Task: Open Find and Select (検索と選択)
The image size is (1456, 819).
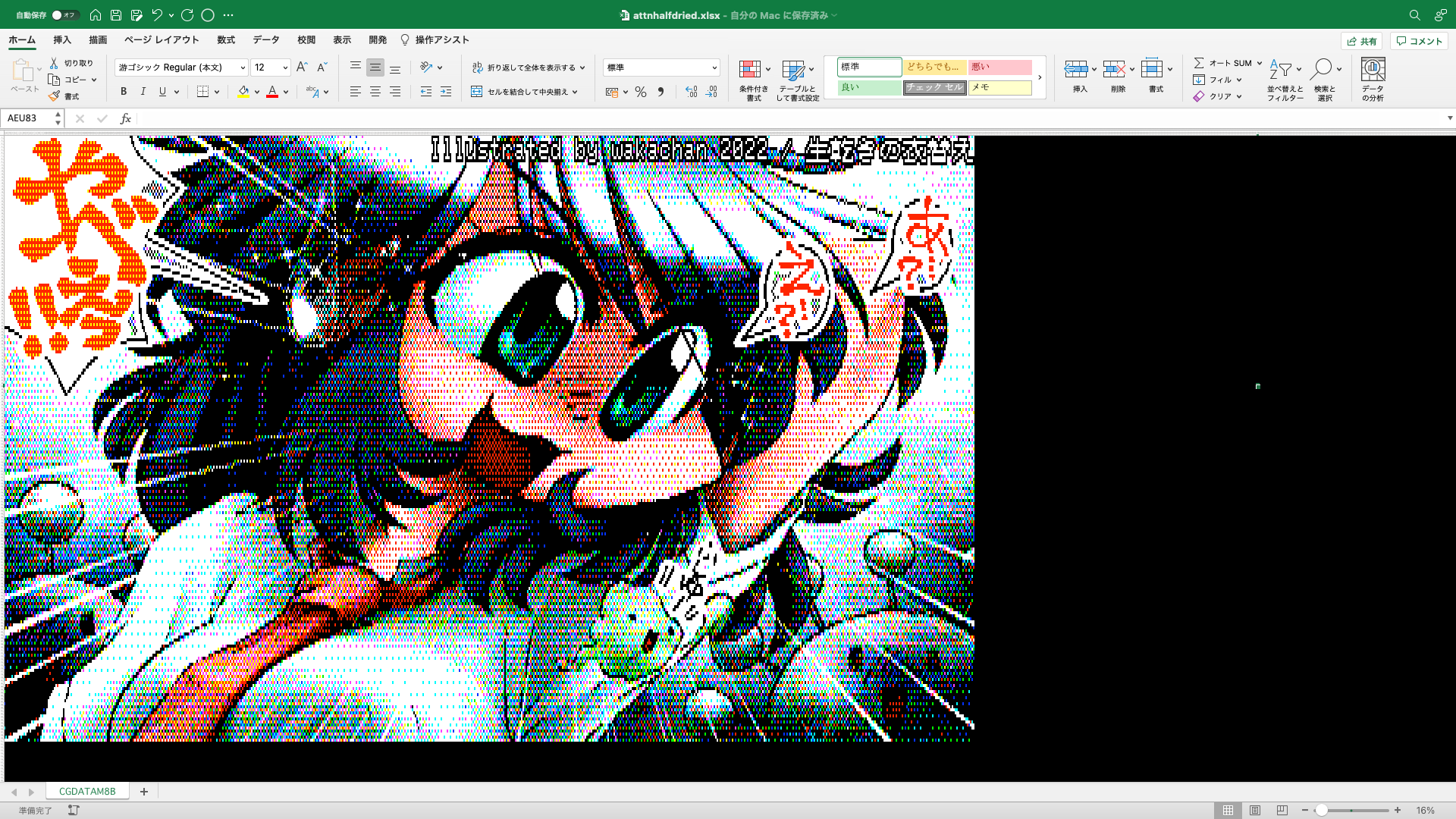Action: pyautogui.click(x=1325, y=80)
